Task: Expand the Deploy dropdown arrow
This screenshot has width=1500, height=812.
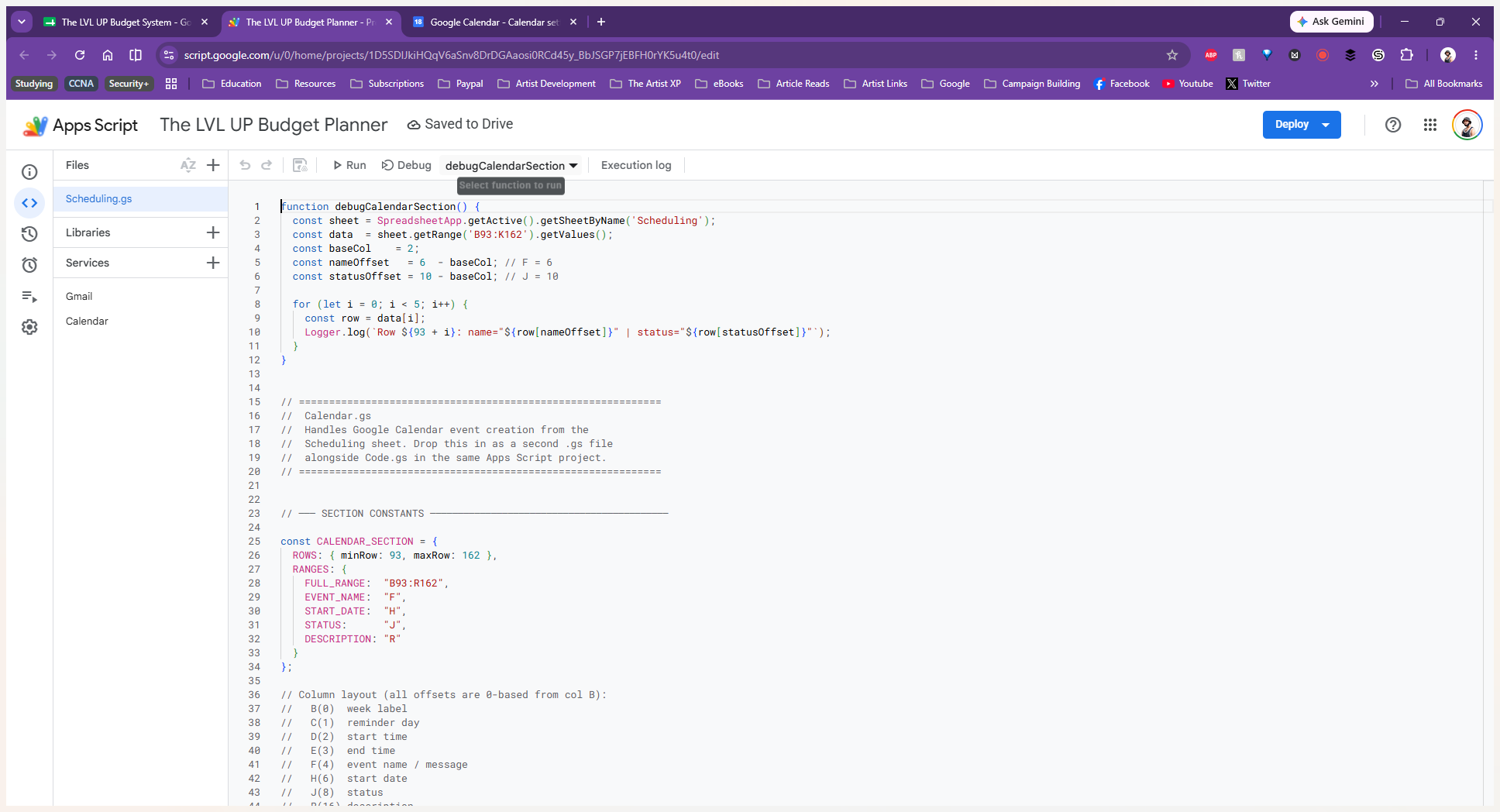Action: tap(1326, 125)
